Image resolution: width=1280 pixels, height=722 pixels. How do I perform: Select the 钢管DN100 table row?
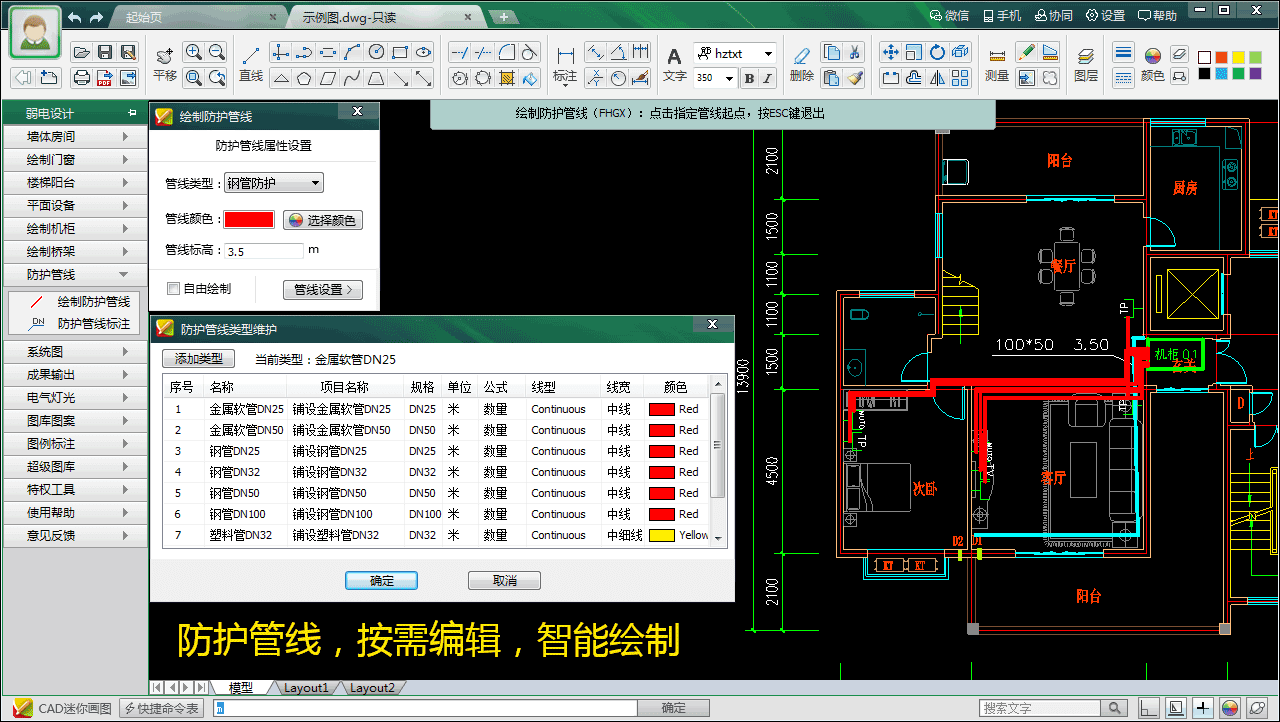[437, 514]
